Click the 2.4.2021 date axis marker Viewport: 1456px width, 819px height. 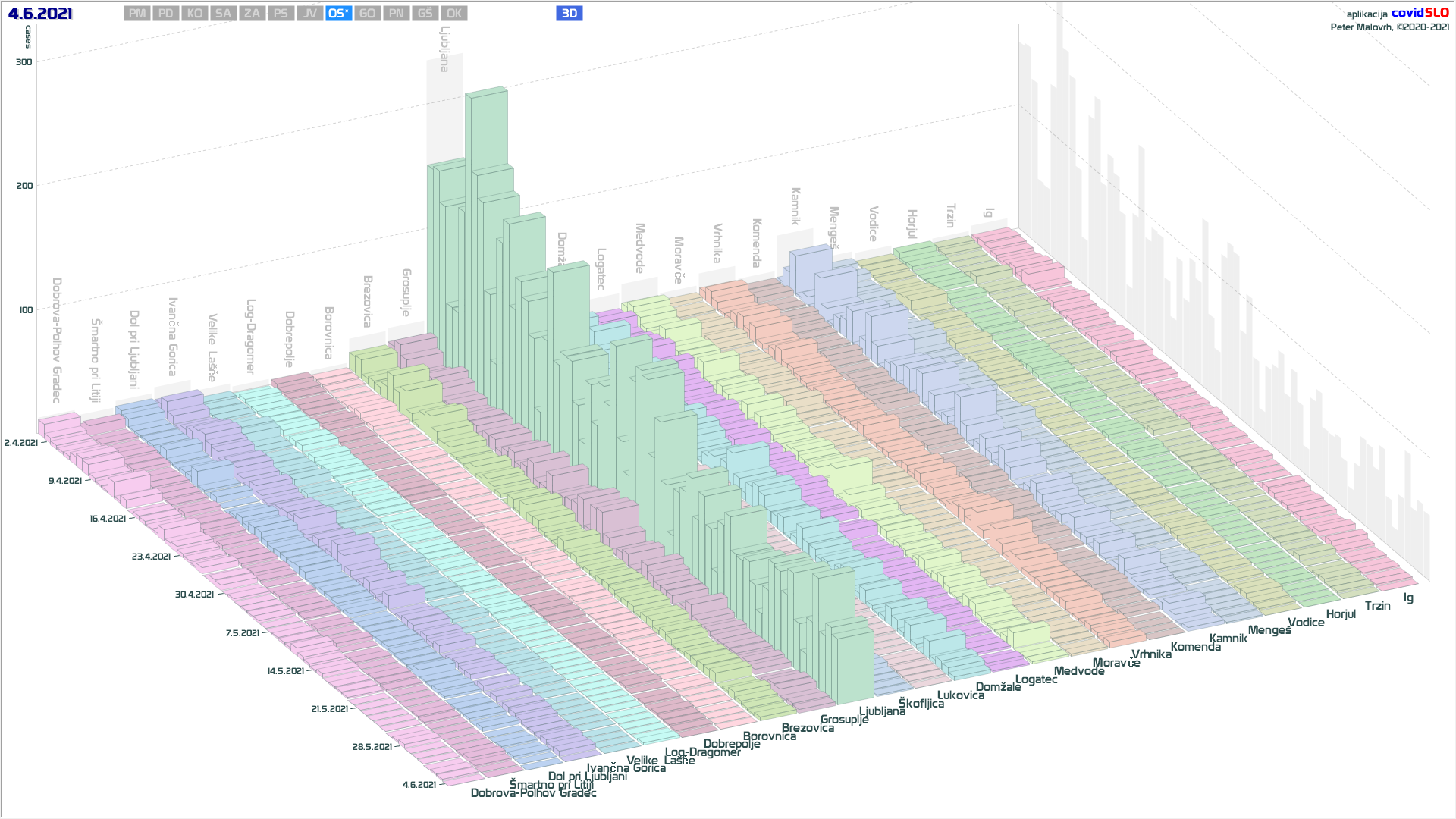[21, 443]
